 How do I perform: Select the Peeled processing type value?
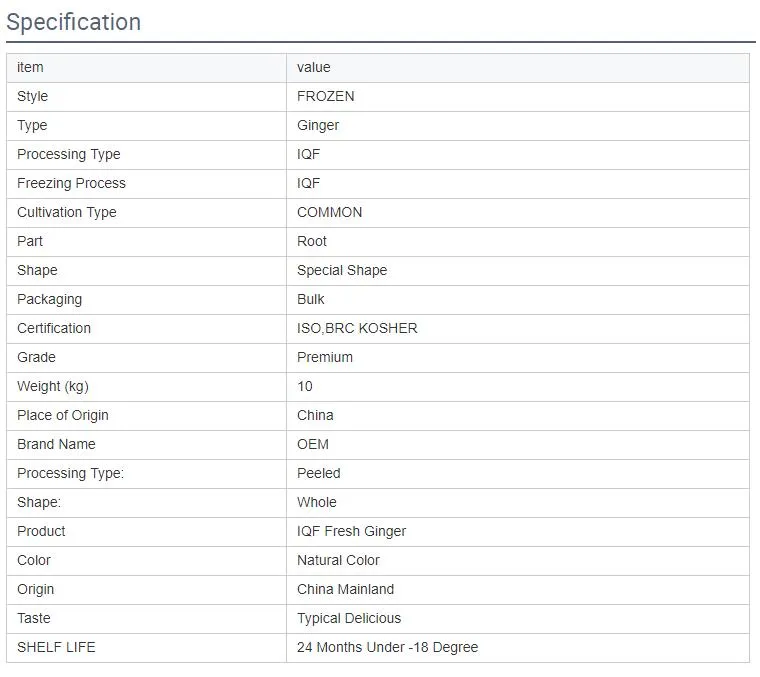(x=319, y=473)
